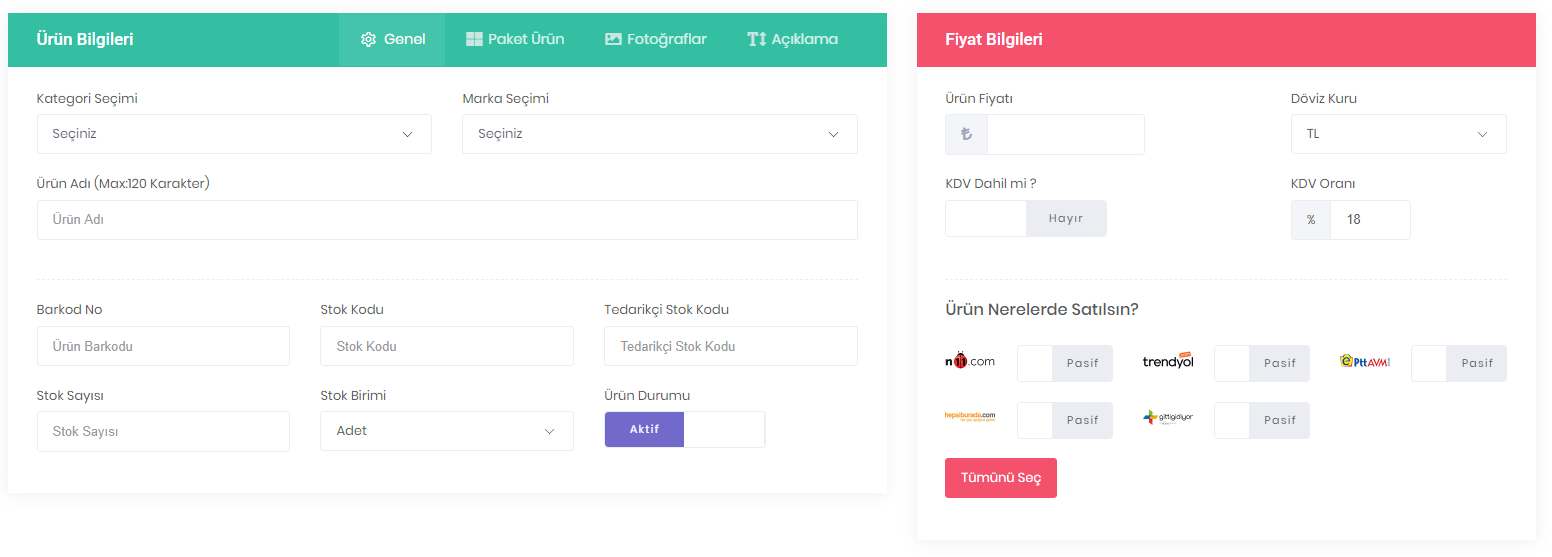Screen dimensions: 1552x557
Task: Enable selling on Trendyol toggle
Action: click(x=1261, y=364)
